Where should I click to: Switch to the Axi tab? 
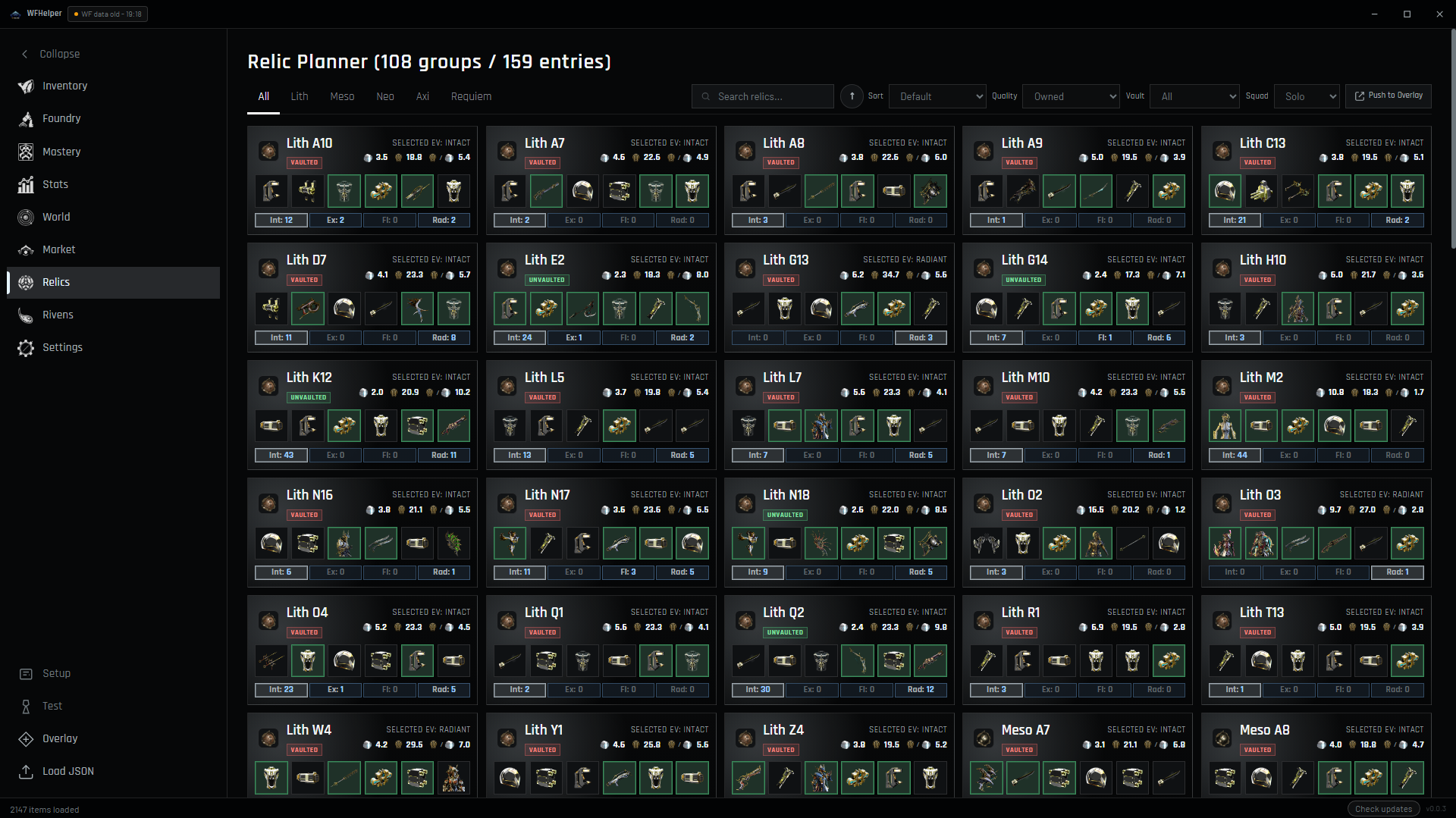422,97
